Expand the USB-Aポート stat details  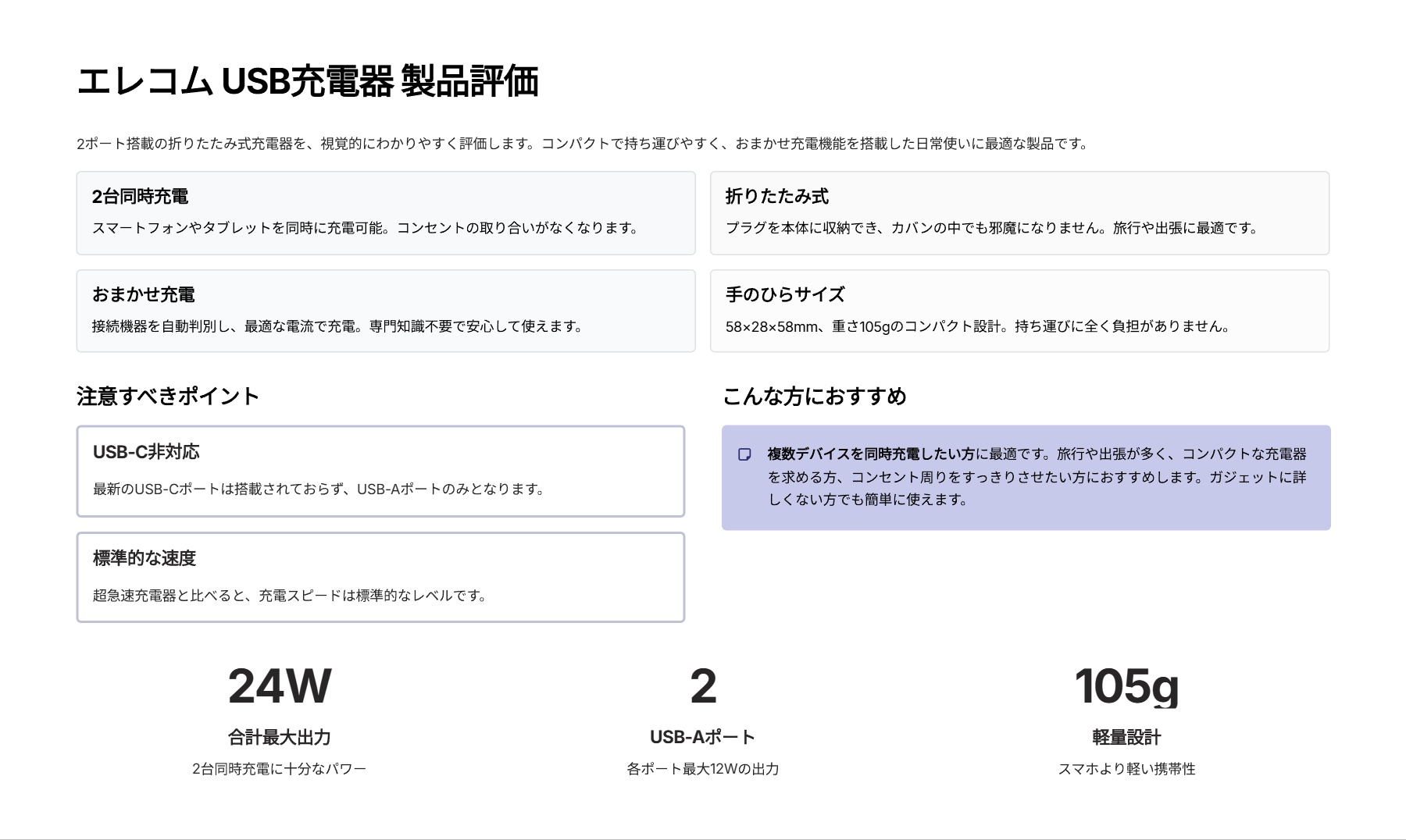(702, 735)
